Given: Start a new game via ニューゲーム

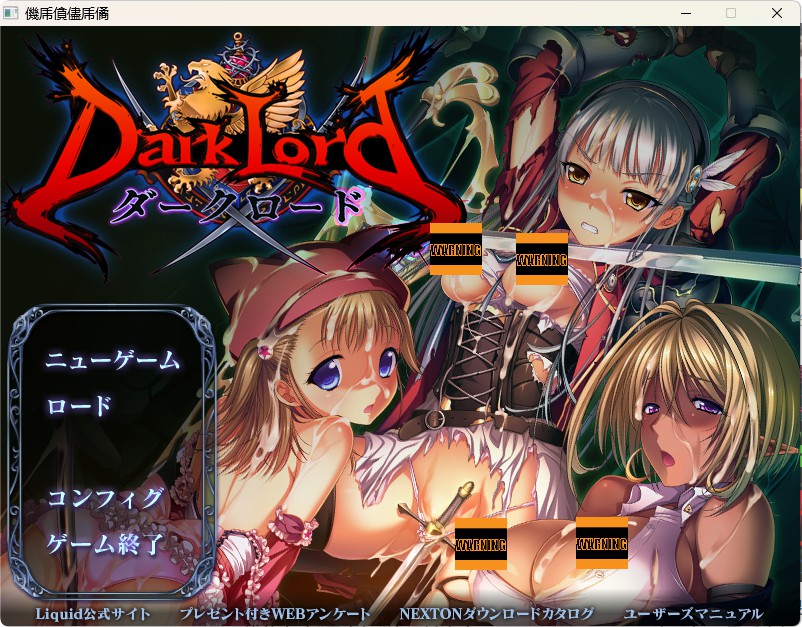Looking at the screenshot, I should 113,360.
